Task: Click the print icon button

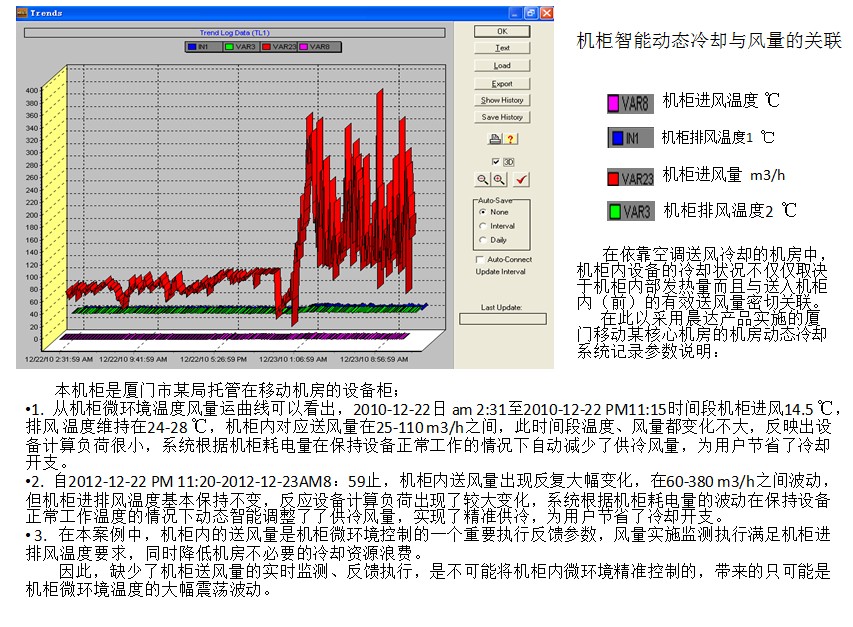Action: click(x=495, y=139)
